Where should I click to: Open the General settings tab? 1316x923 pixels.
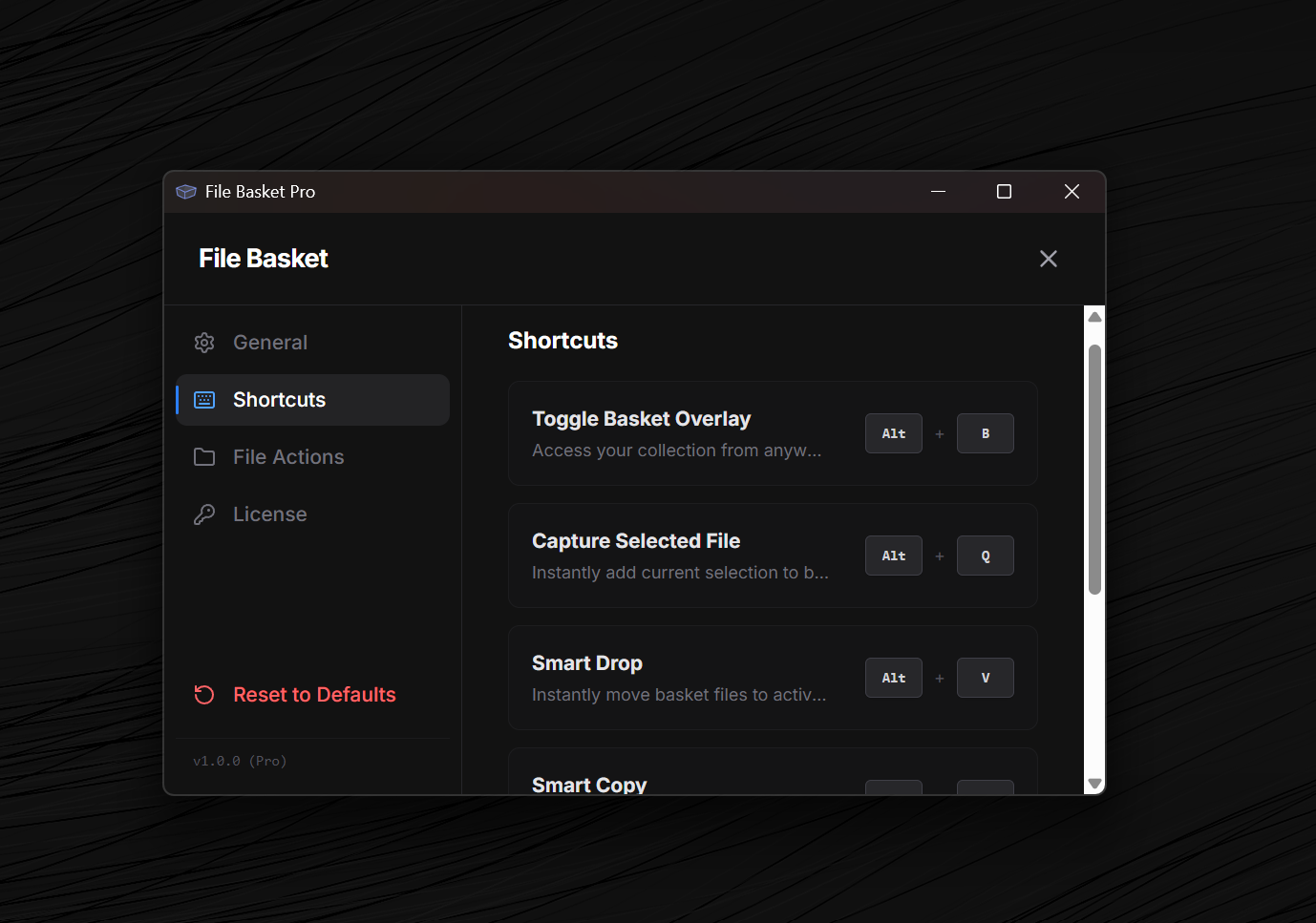tap(313, 343)
